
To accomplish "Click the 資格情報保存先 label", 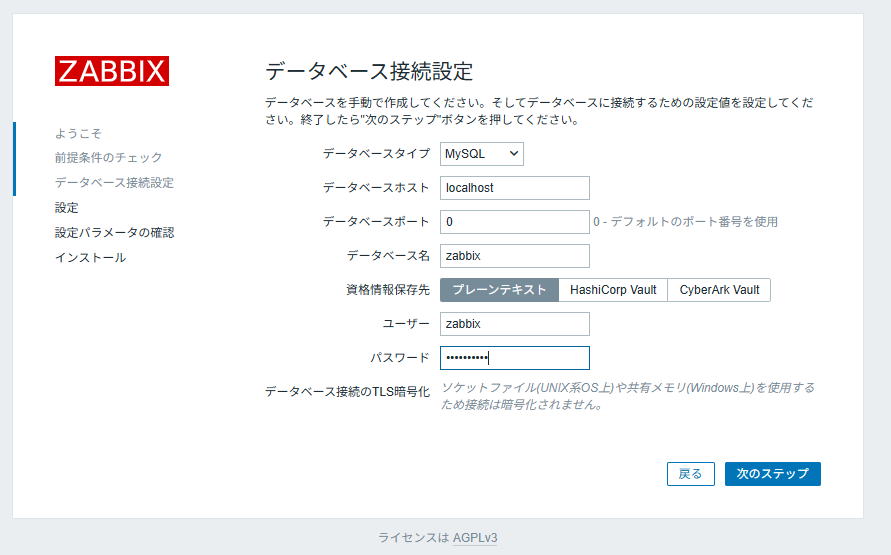I will point(388,290).
